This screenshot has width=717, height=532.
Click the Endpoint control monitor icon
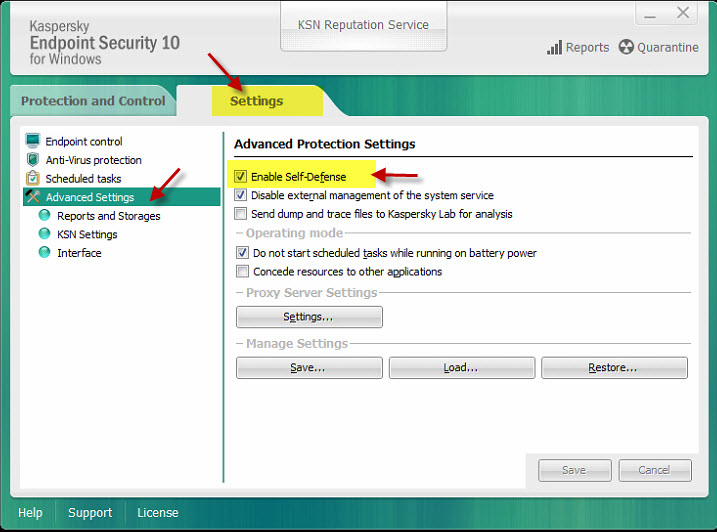click(32, 141)
